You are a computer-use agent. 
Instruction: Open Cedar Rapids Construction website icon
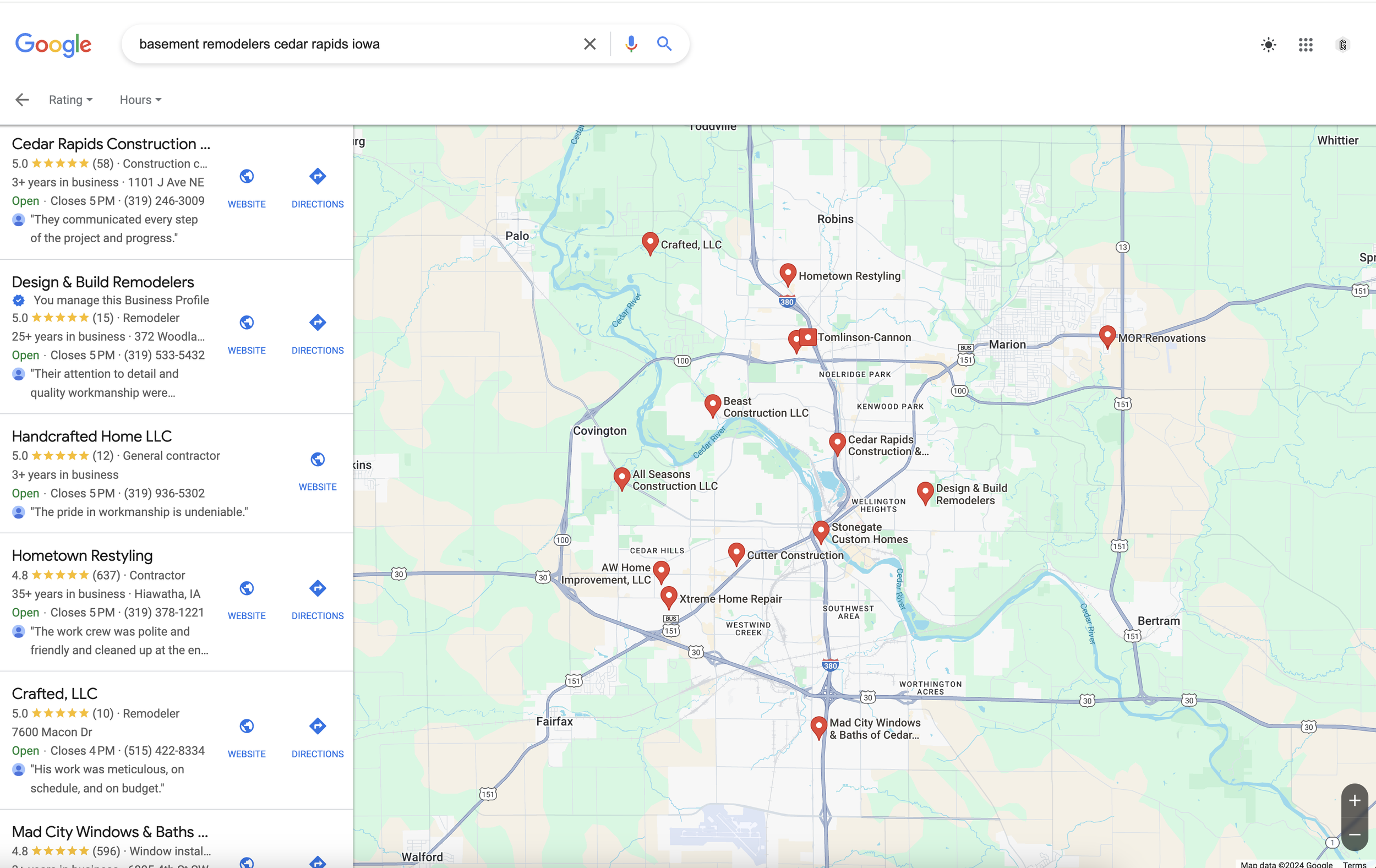(246, 177)
